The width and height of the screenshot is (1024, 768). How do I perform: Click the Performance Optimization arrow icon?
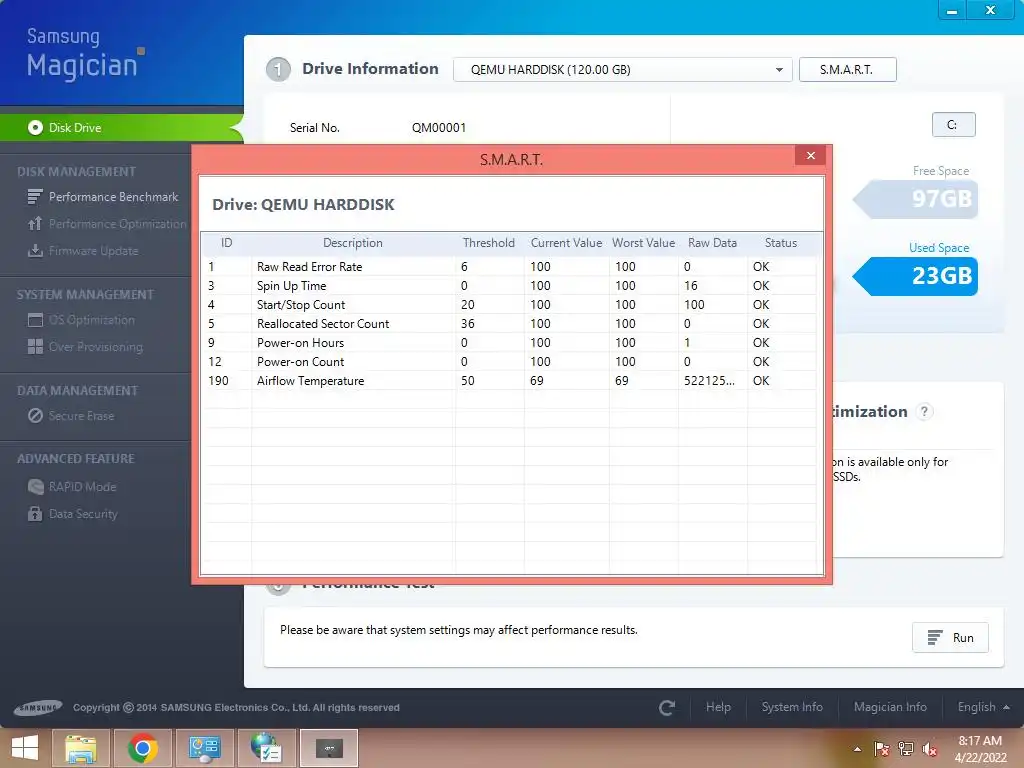coord(35,224)
